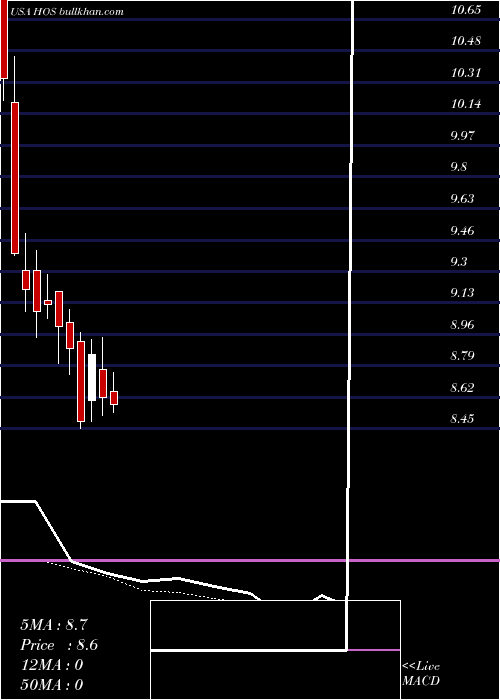This screenshot has height=700, width=500.
Task: Click the '12MA : 0' readout
Action: click(x=52, y=665)
